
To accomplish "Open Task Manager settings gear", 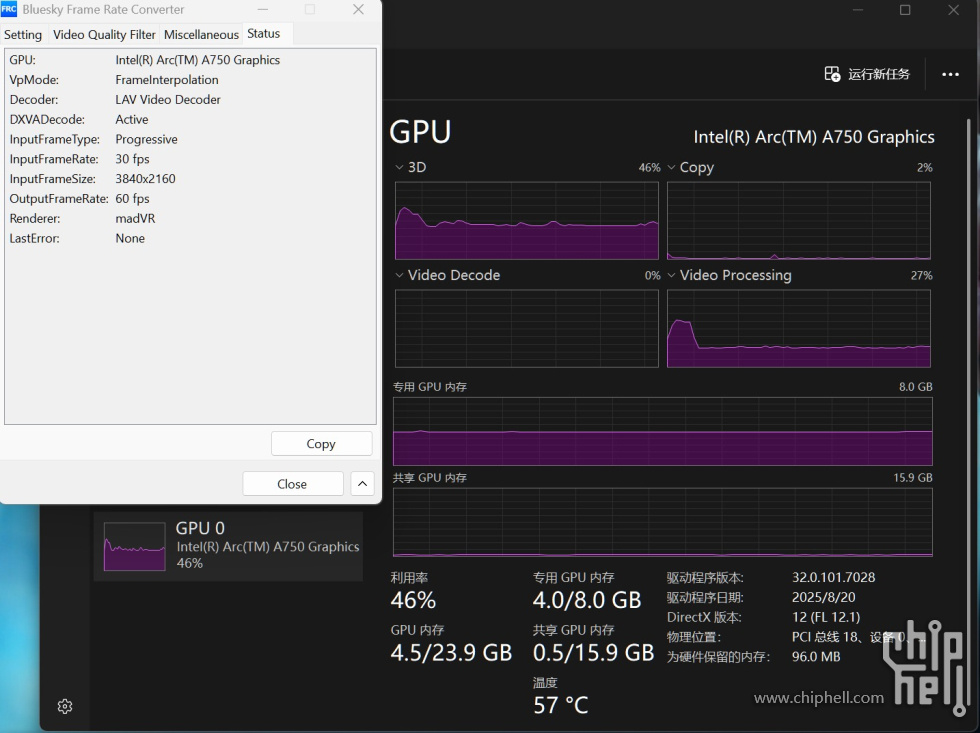I will pyautogui.click(x=65, y=706).
